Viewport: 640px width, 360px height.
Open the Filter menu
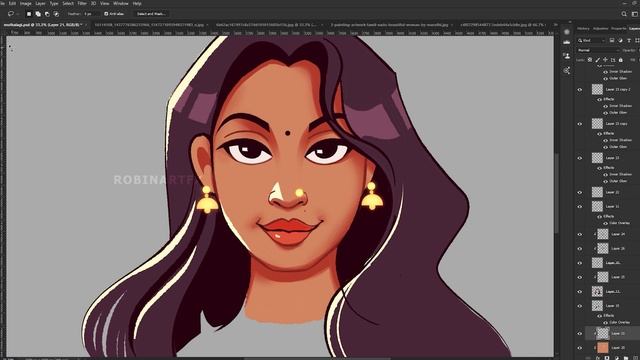82,3
